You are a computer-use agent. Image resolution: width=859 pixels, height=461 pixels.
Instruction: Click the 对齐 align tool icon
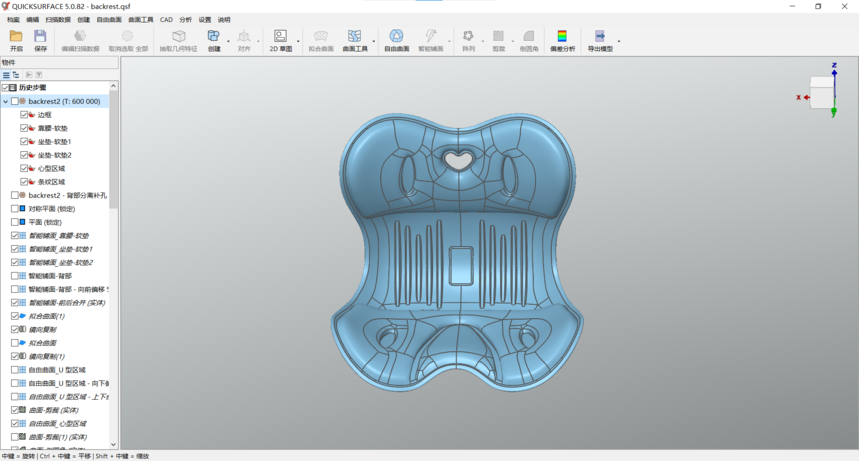pyautogui.click(x=244, y=36)
